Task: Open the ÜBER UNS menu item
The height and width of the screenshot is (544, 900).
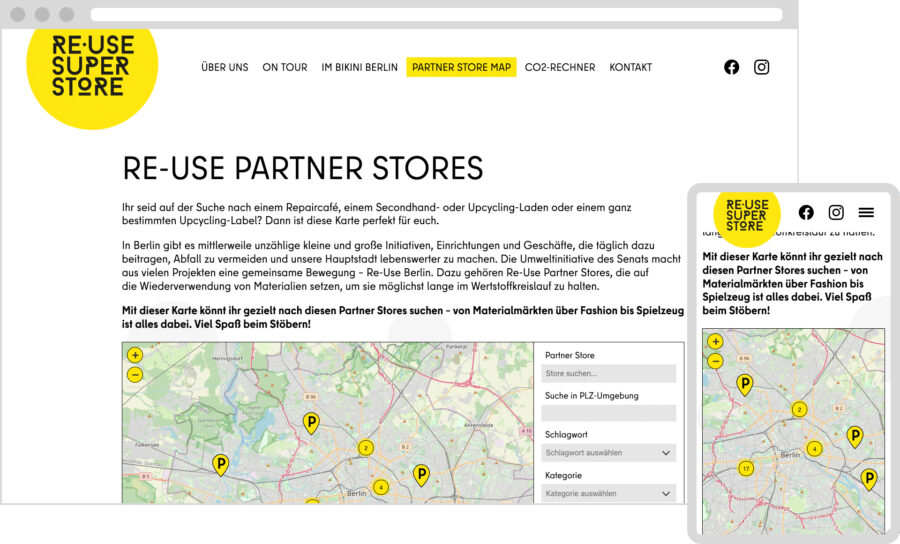Action: pyautogui.click(x=224, y=67)
